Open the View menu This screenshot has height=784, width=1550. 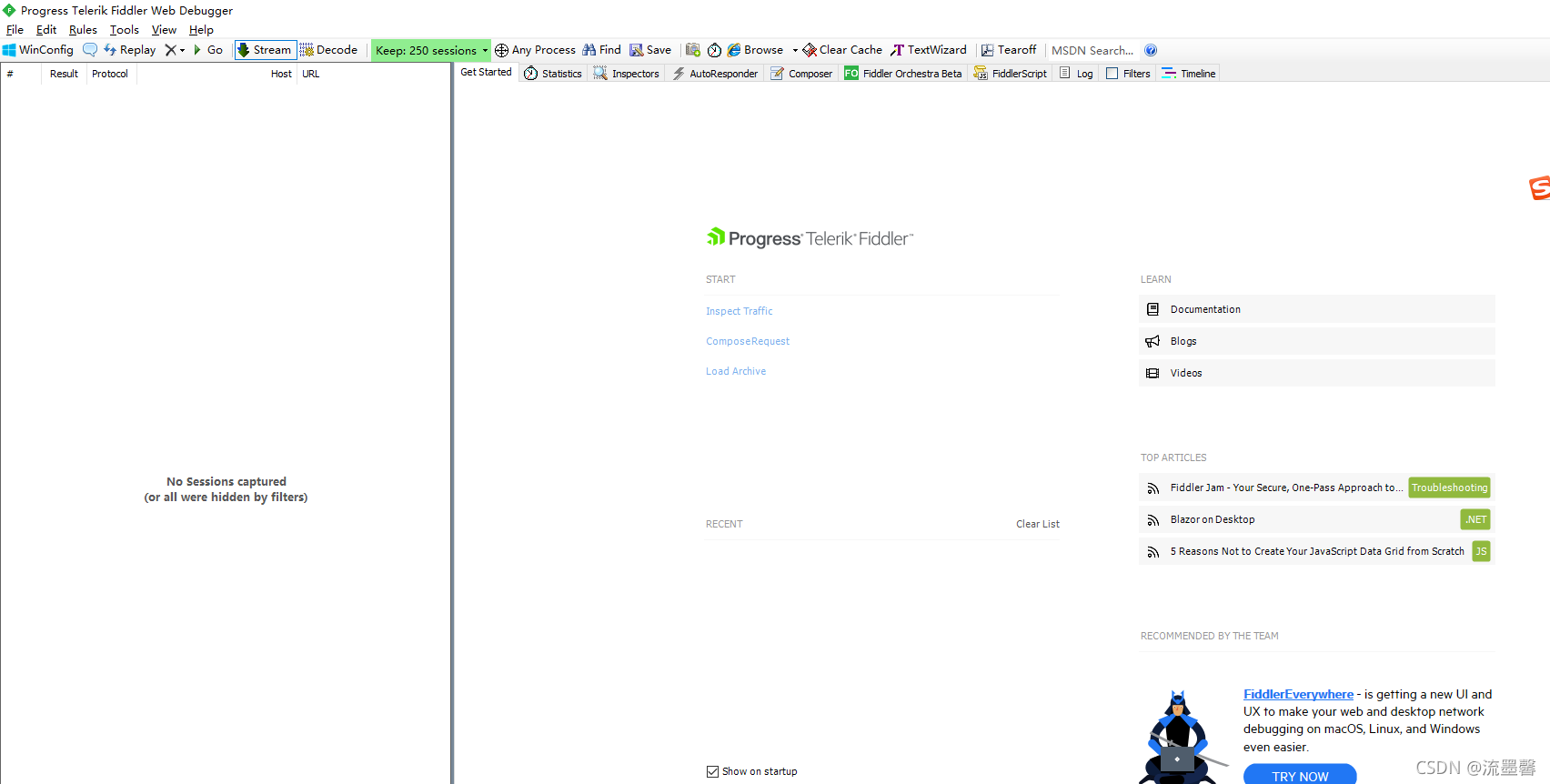coord(164,30)
